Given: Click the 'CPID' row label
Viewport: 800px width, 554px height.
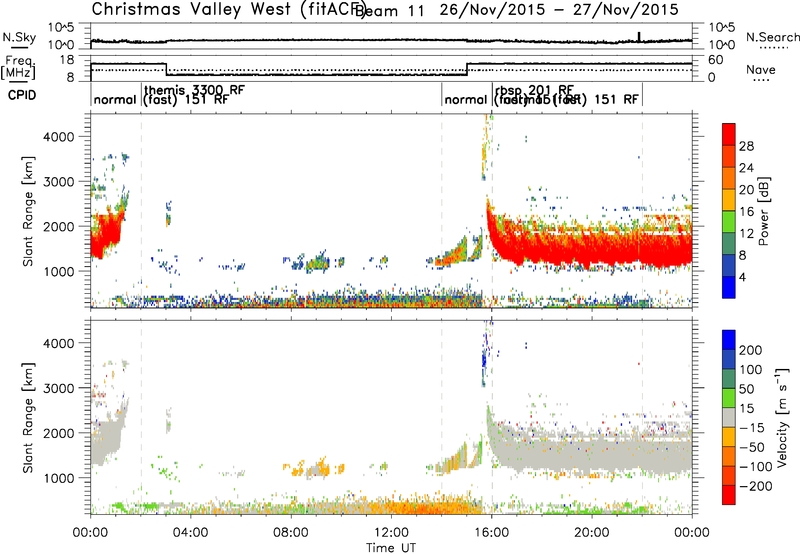Looking at the screenshot, I should [x=22, y=95].
